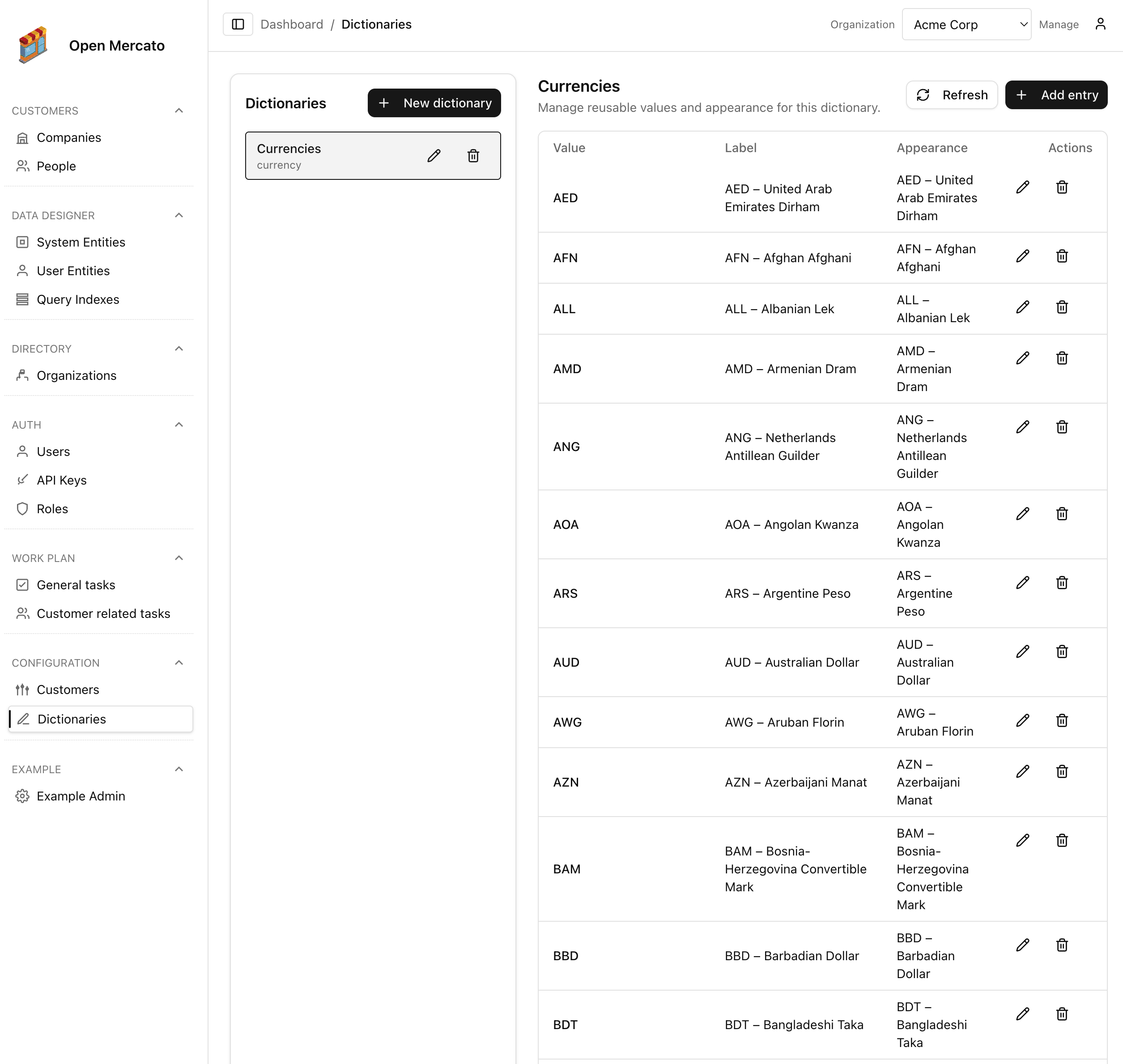Click the Open Mercato logo
Screen dimensions: 1123x1064
pyautogui.click(x=33, y=45)
